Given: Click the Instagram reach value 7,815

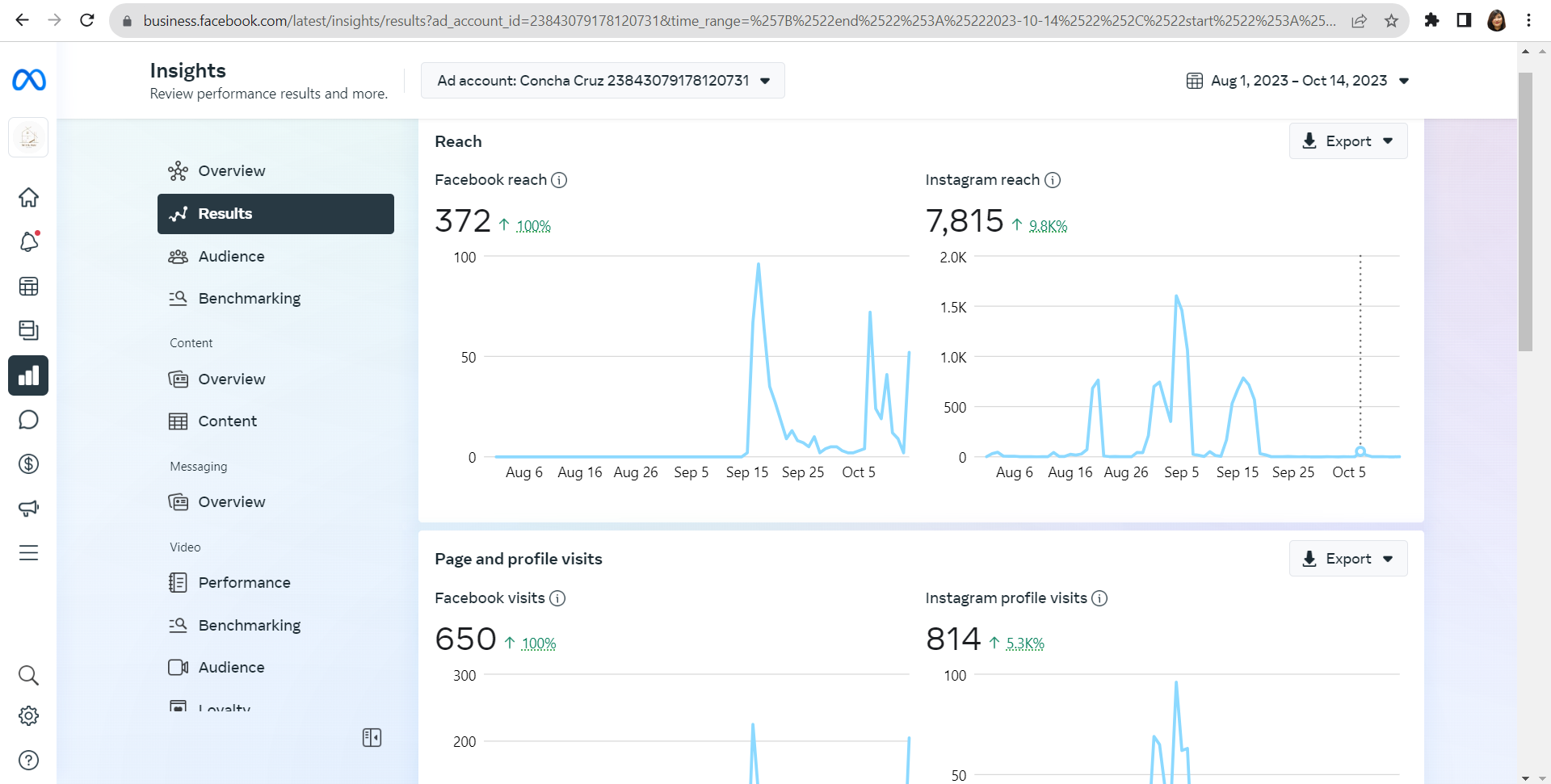Looking at the screenshot, I should click(965, 221).
